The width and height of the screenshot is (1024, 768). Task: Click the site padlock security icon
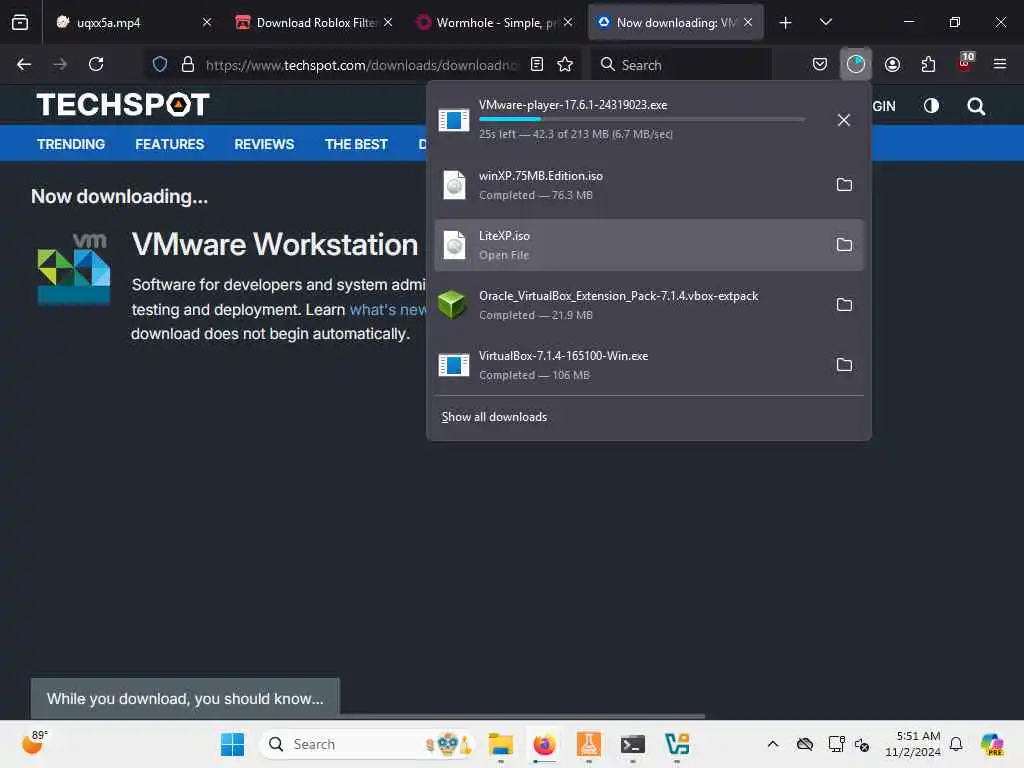click(187, 65)
